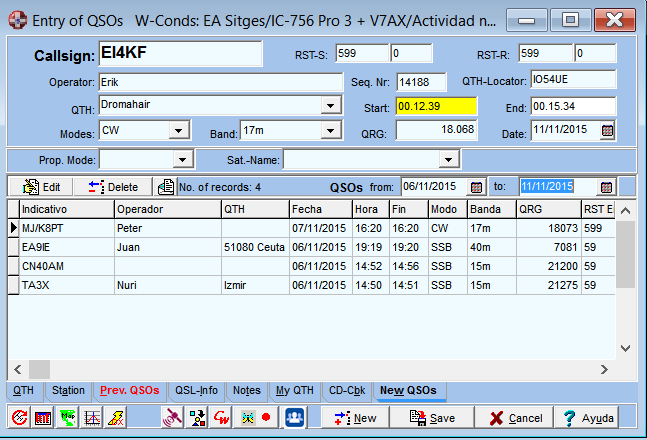Click the RST-S field showing 599
This screenshot has height=440, width=647.
pos(362,53)
